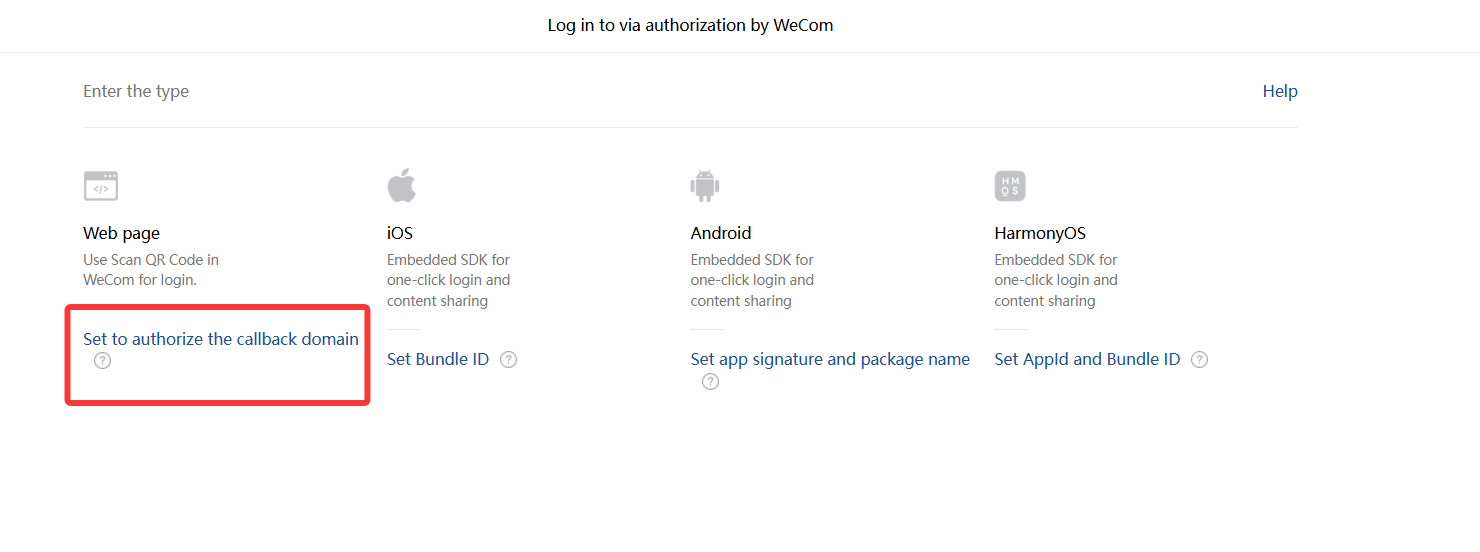Open help tooltip under app signature link
This screenshot has height=552, width=1480.
tap(710, 382)
